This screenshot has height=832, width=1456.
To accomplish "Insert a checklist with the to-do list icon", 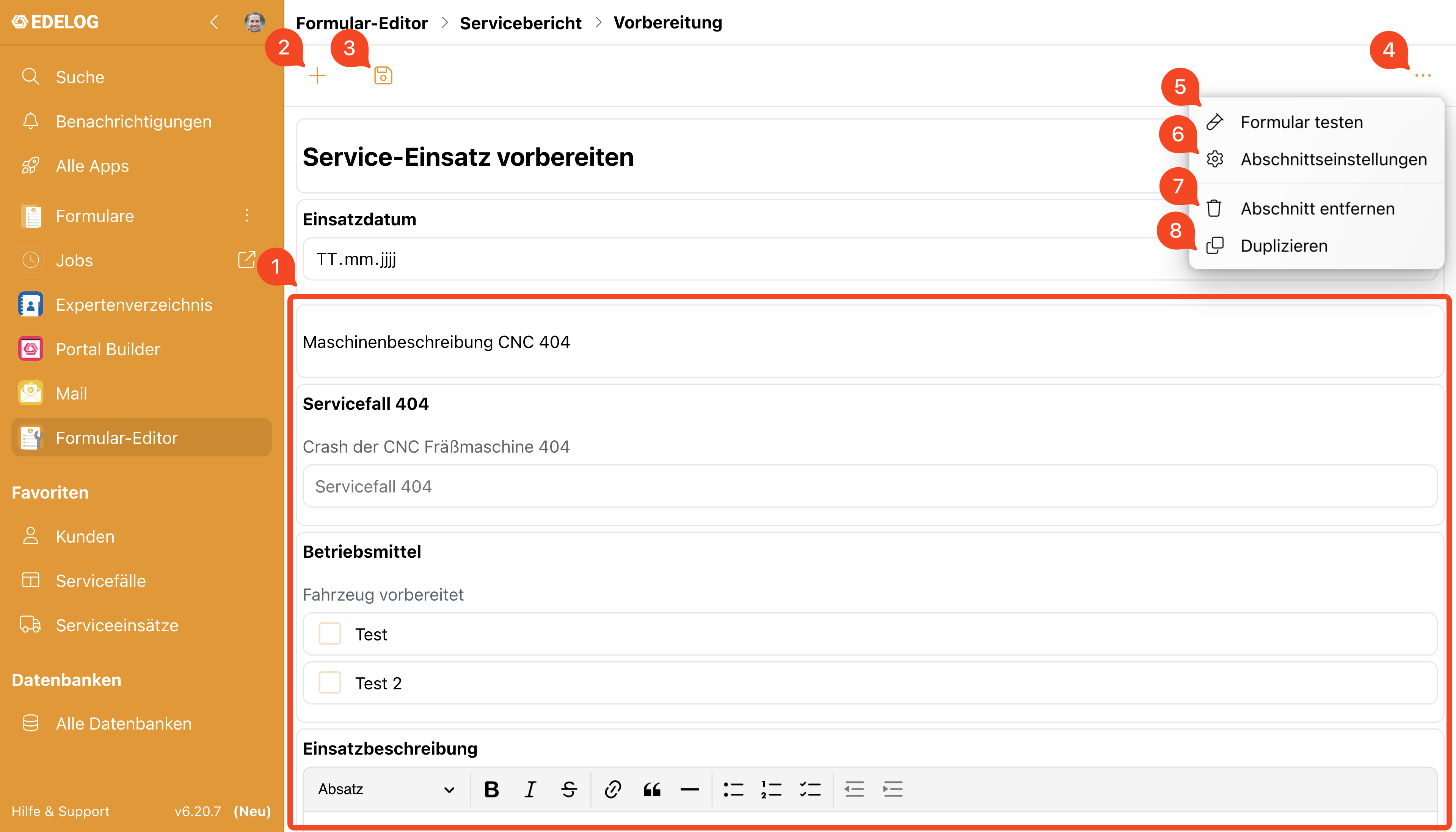I will 810,789.
